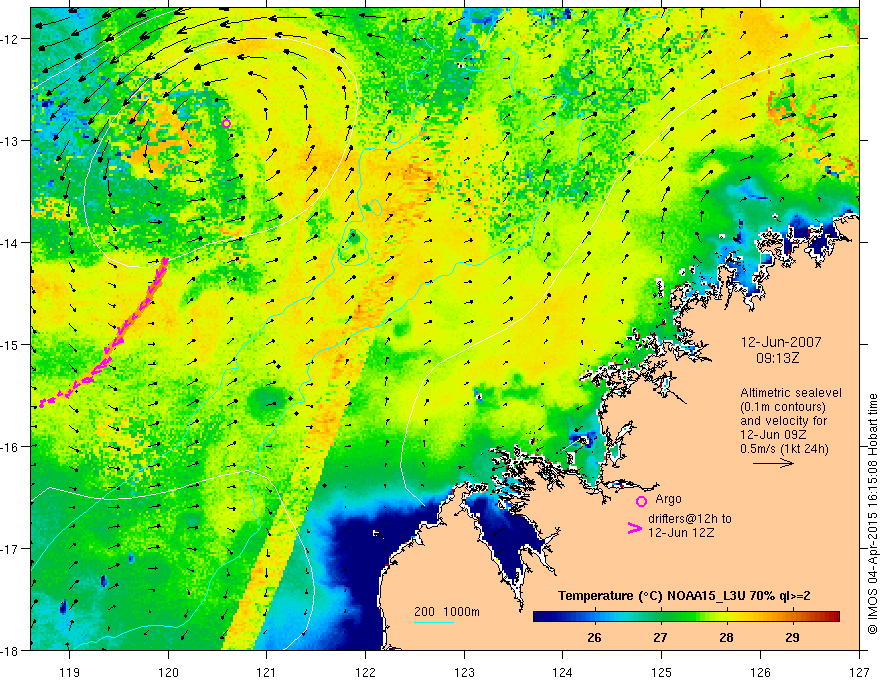The image size is (880, 680).
Task: Click the 120 longitude axis label
Action: coord(168,672)
